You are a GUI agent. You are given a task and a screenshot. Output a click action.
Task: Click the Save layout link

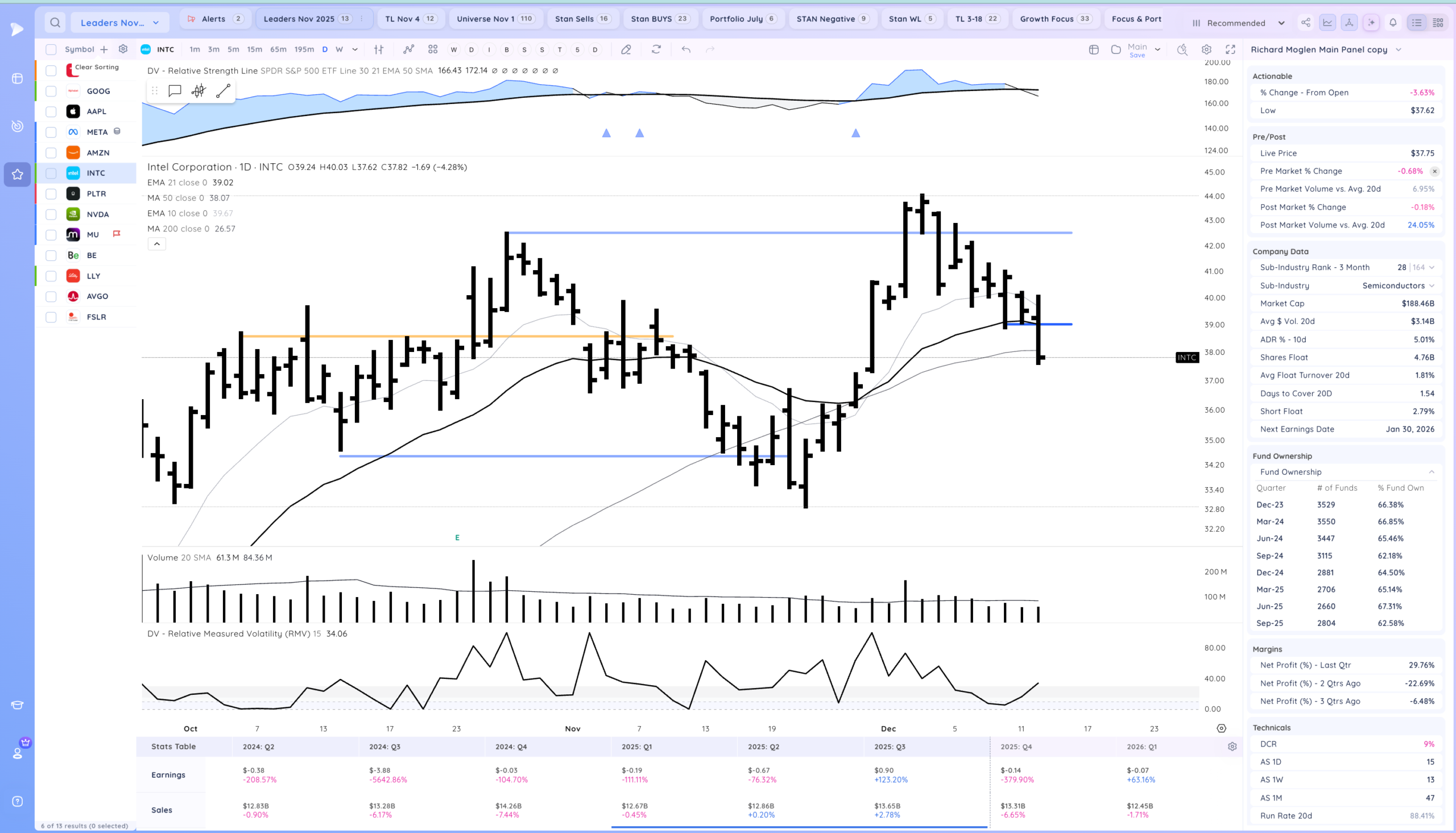tap(1137, 56)
